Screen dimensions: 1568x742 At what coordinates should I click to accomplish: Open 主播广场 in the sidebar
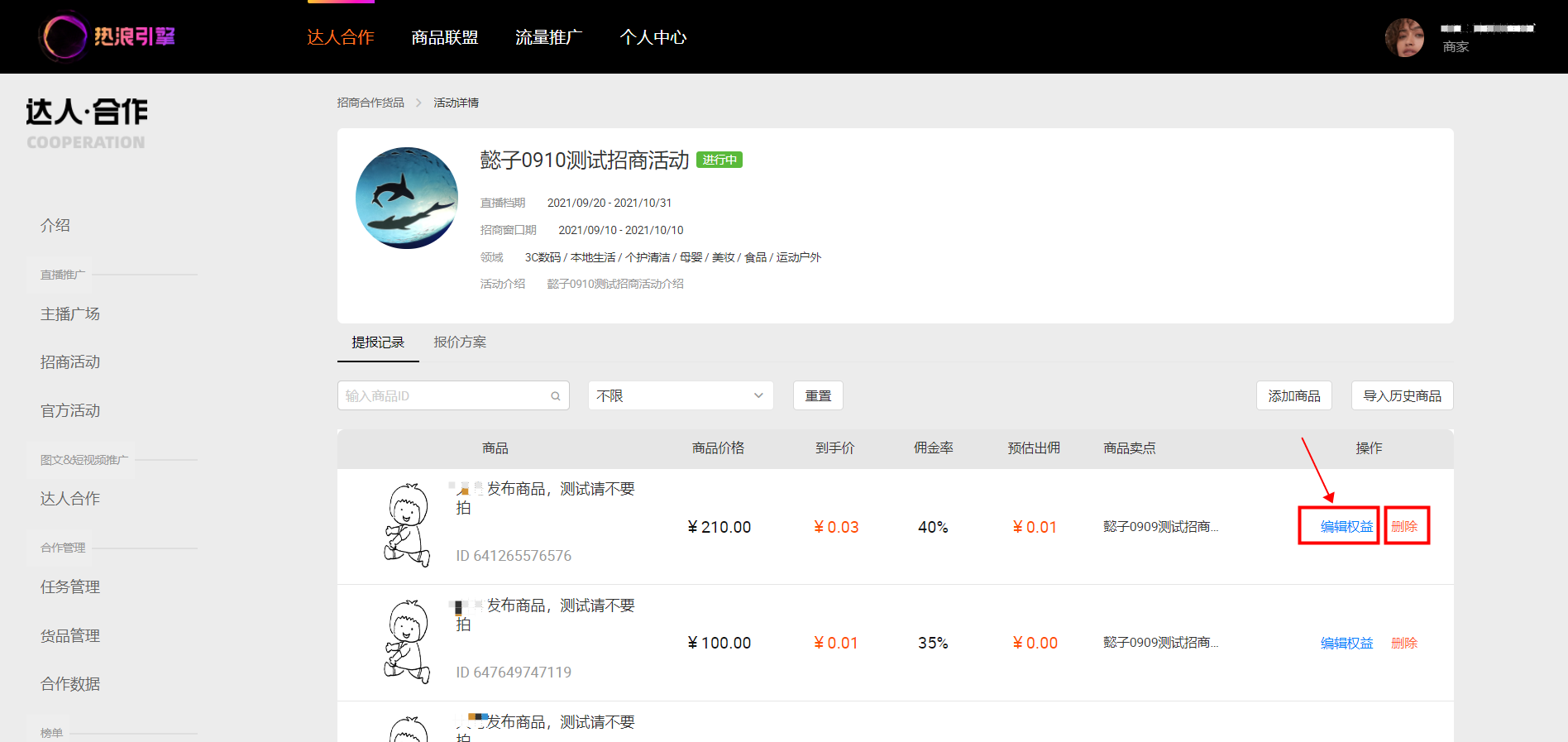pyautogui.click(x=70, y=314)
